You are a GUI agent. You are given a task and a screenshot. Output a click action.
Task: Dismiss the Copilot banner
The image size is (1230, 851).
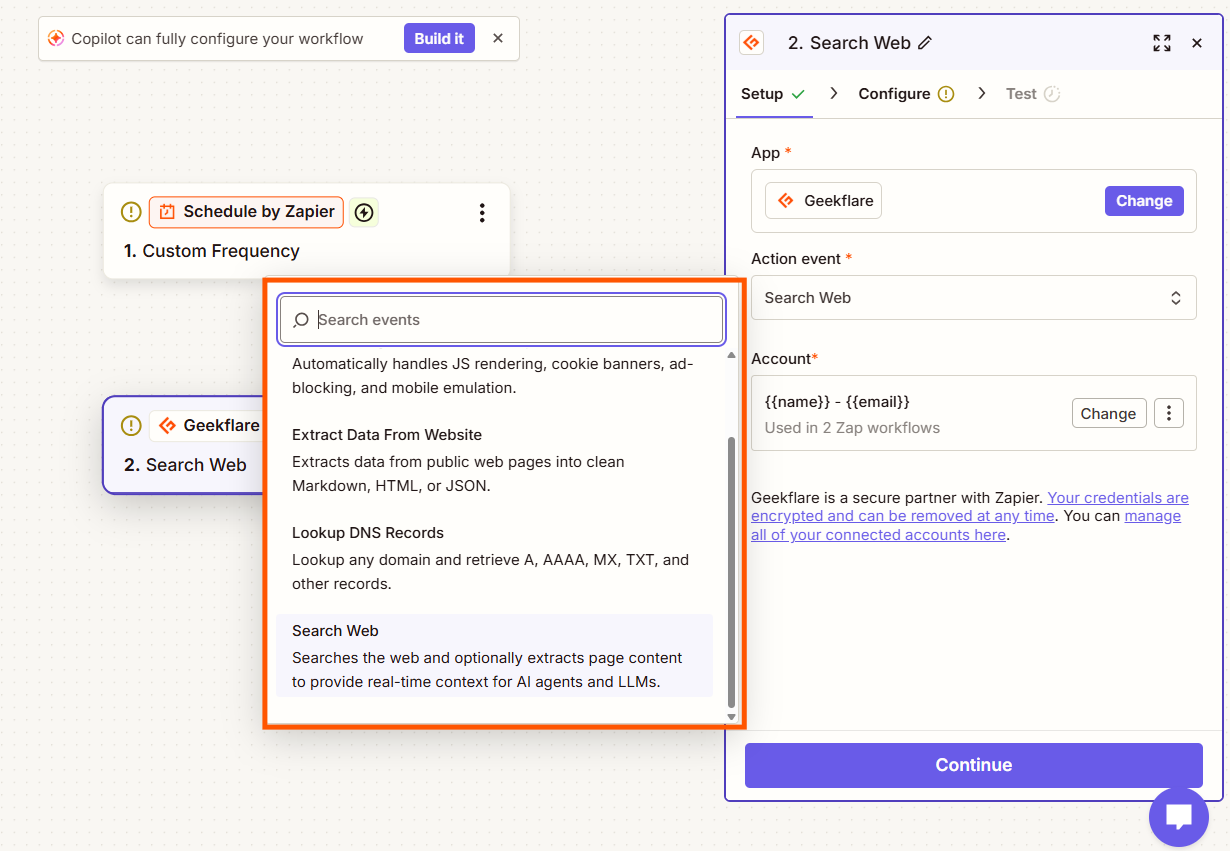(x=498, y=39)
